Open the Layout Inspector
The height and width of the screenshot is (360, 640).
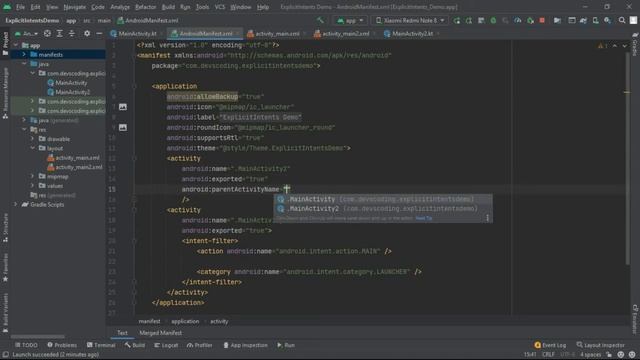point(600,345)
